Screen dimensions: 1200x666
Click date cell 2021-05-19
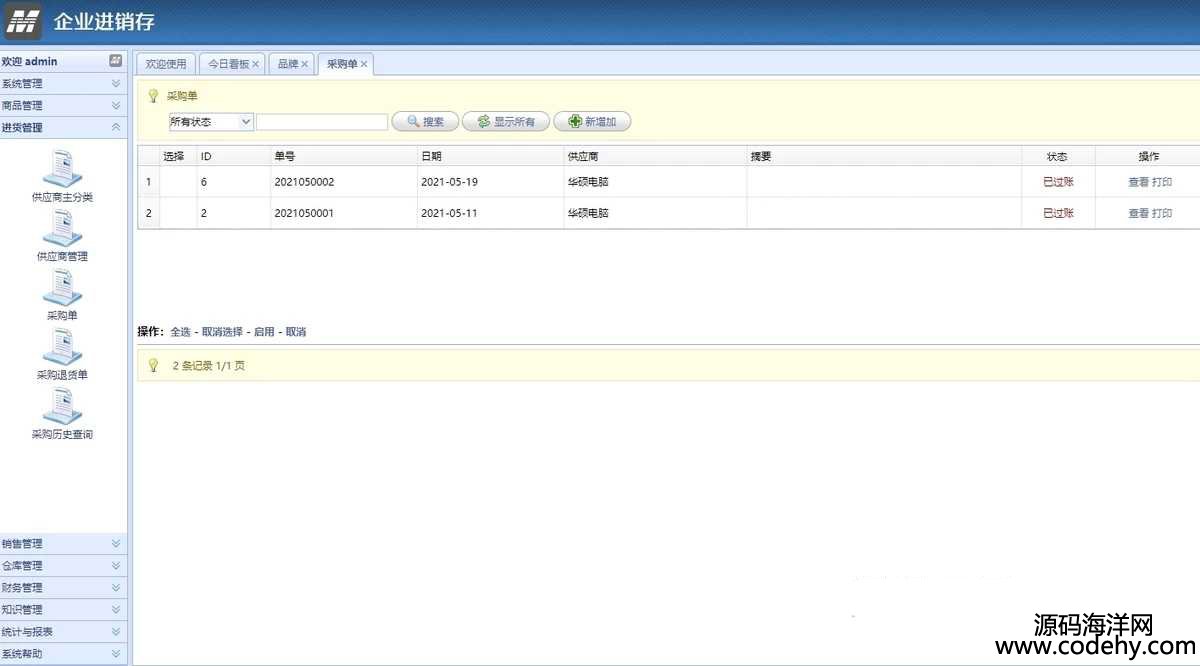pyautogui.click(x=449, y=182)
